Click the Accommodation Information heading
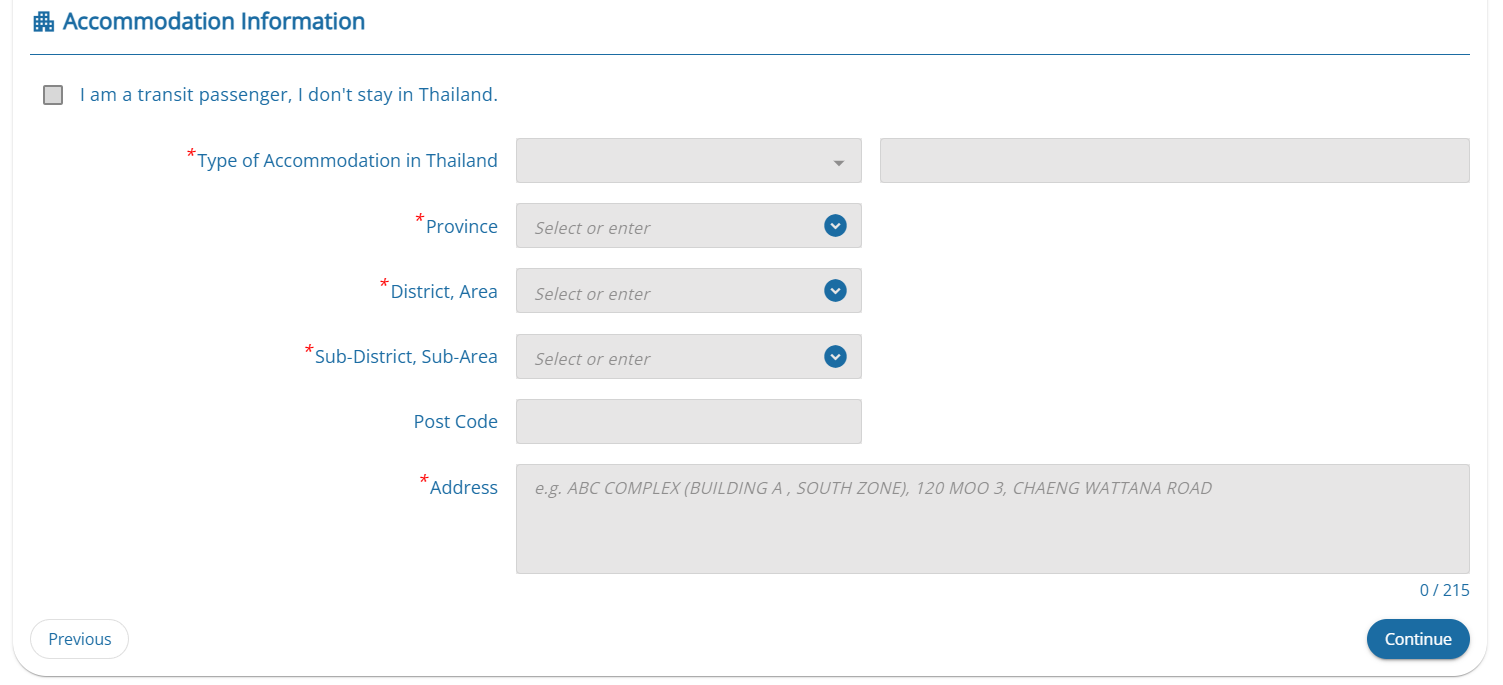Screen dimensions: 1503x685 213,20
